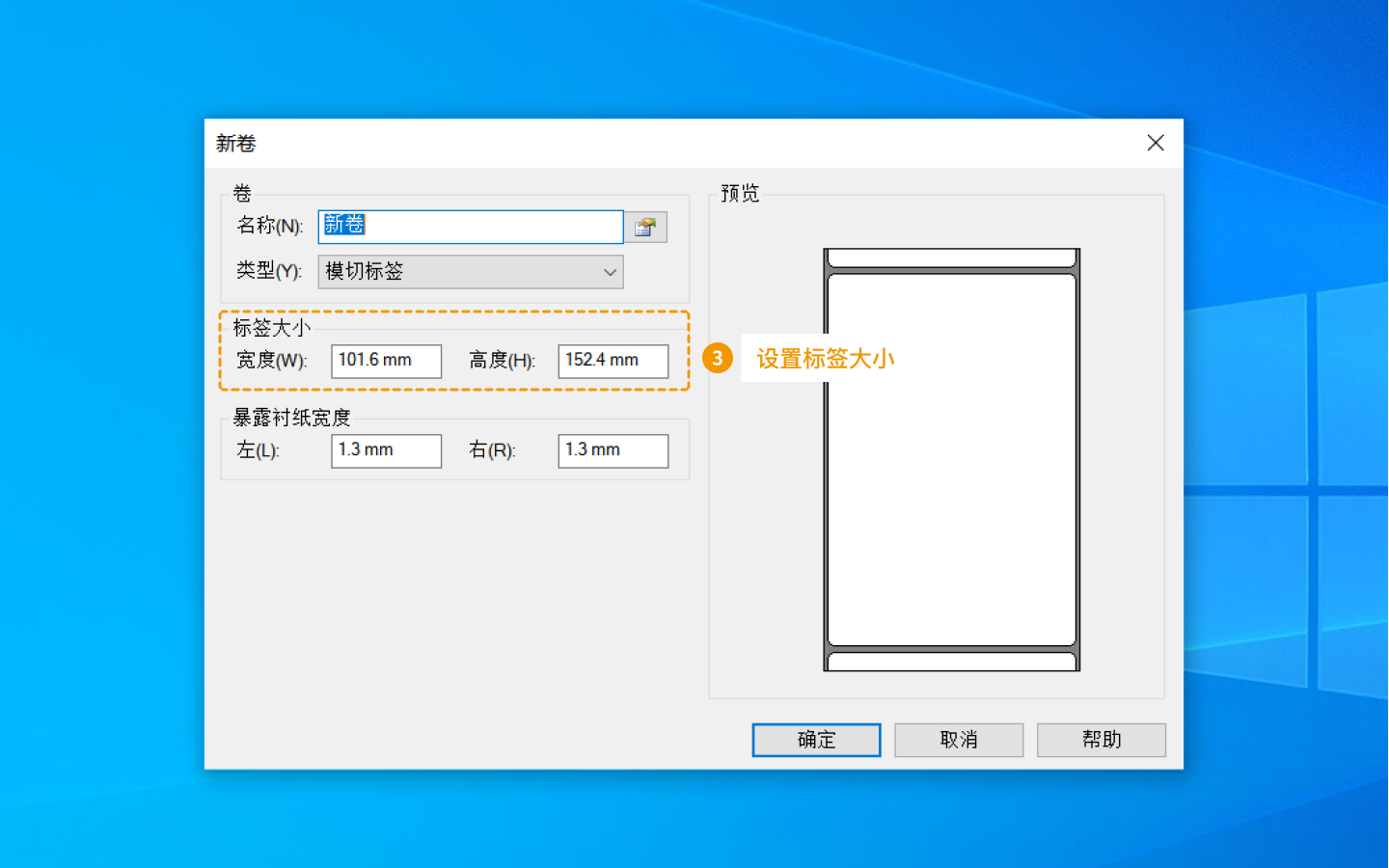Screen dimensions: 1389x868
Task: Click the 暴露衬纸宽度 group heading
Action: 291,418
